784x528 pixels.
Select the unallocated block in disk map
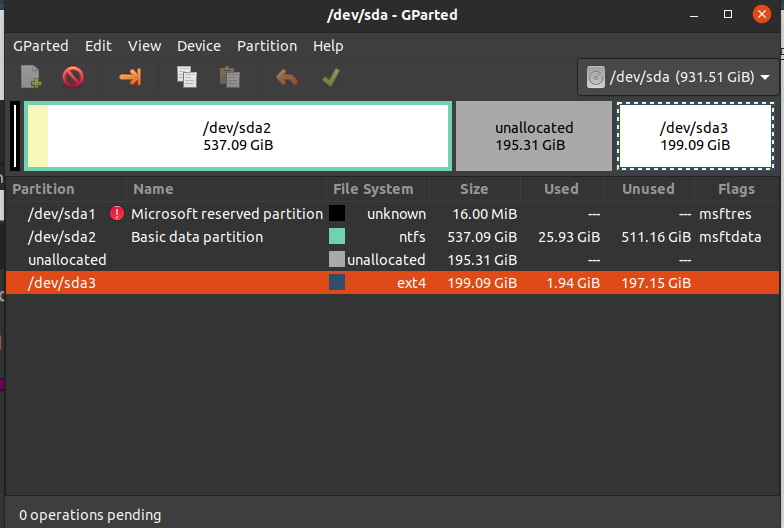534,136
